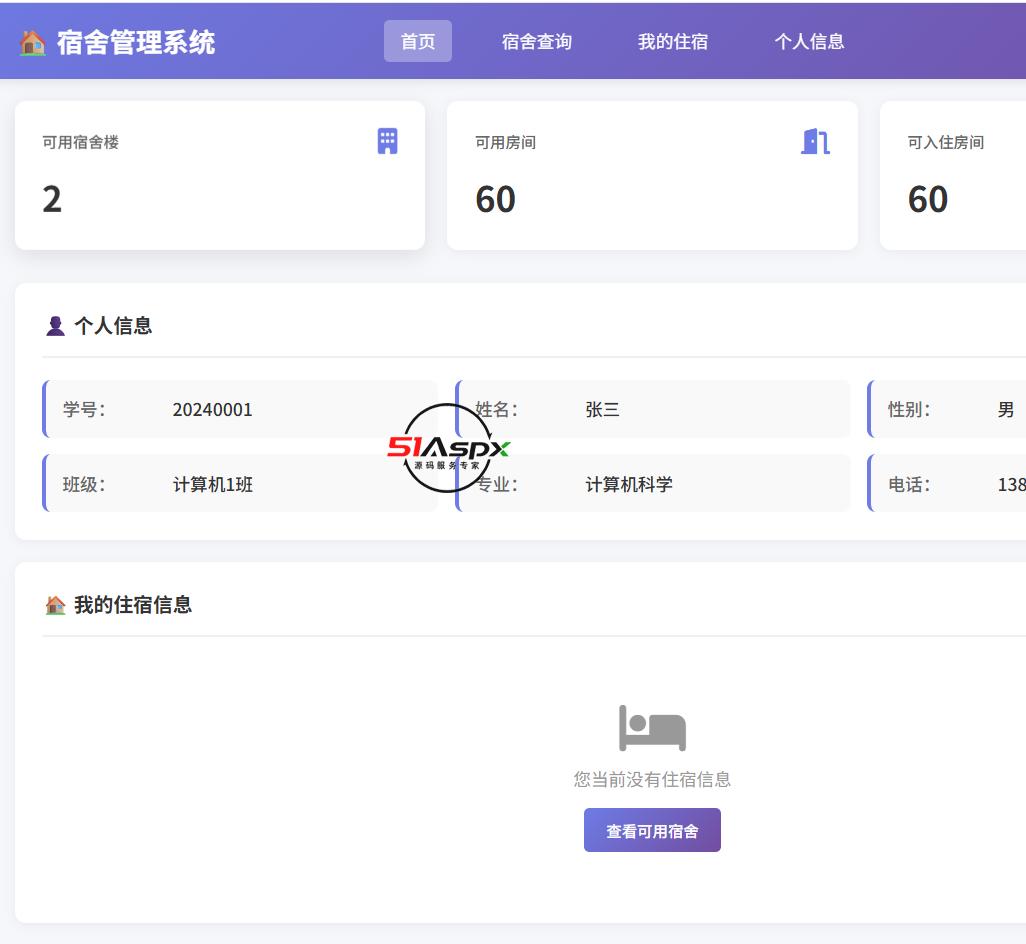
Task: Click the name value 张三
Action: click(x=603, y=410)
